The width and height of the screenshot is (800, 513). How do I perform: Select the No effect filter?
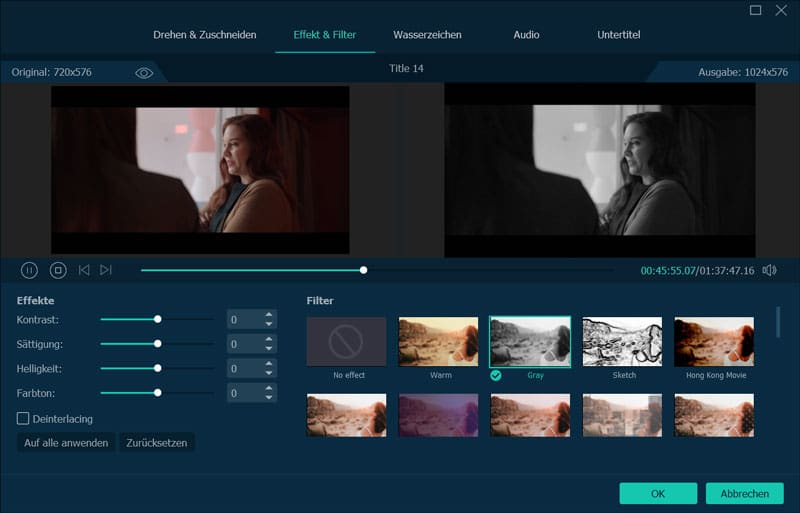[346, 342]
